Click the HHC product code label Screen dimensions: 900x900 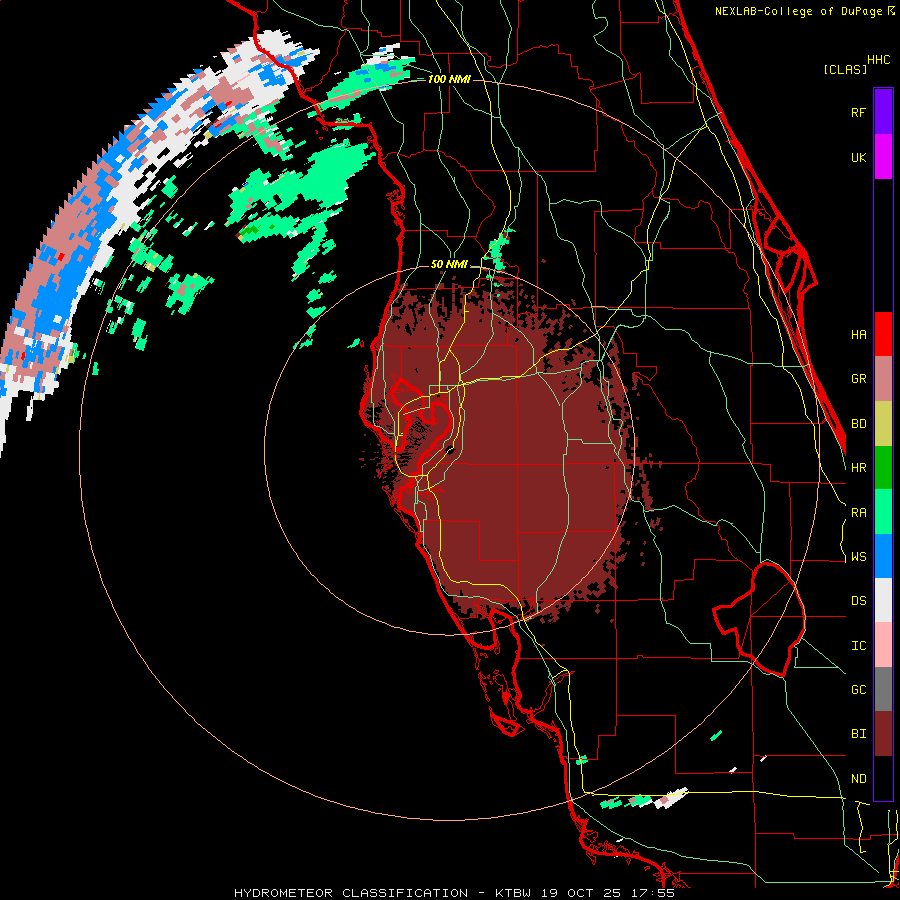coord(878,60)
